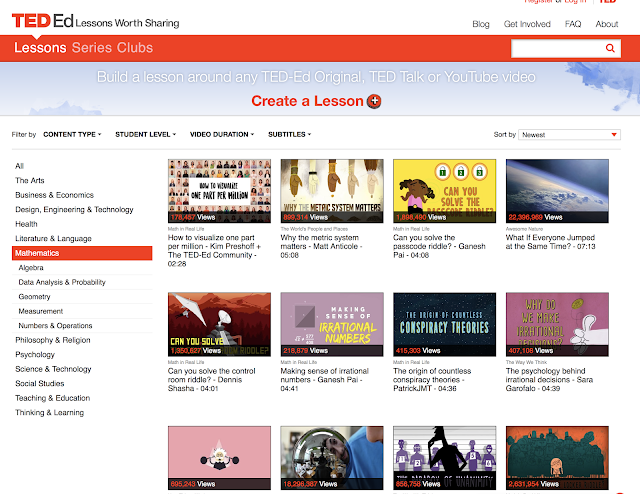
Task: Open the Blog link in header
Action: [x=481, y=24]
